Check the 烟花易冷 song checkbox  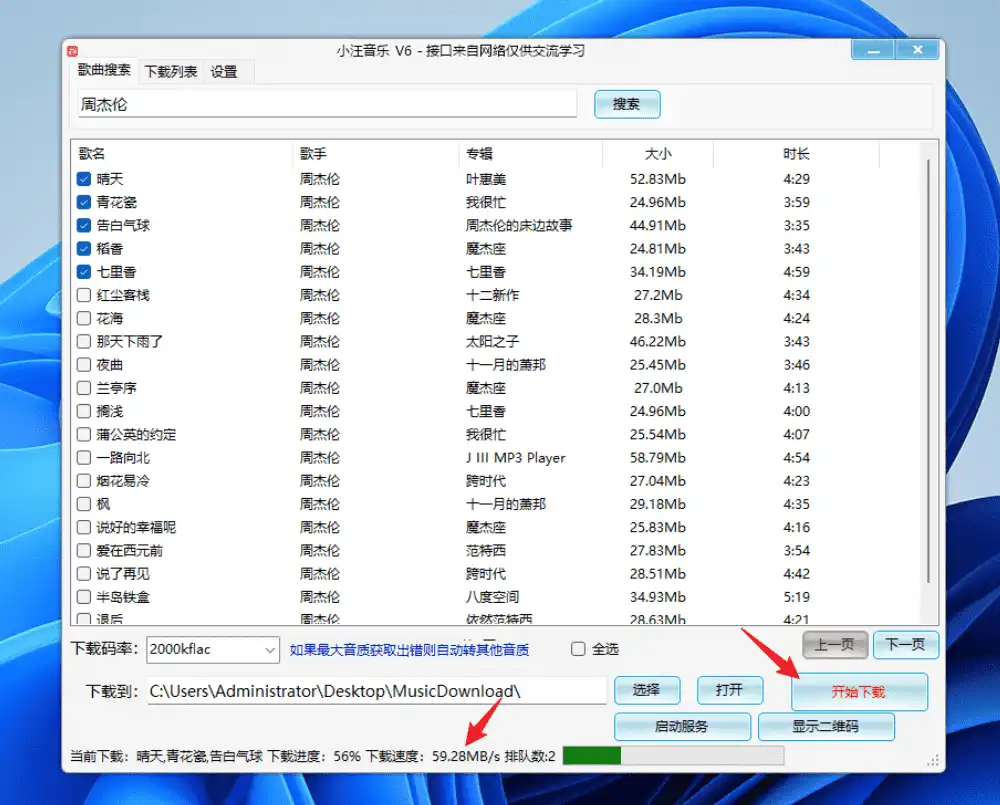click(x=84, y=481)
